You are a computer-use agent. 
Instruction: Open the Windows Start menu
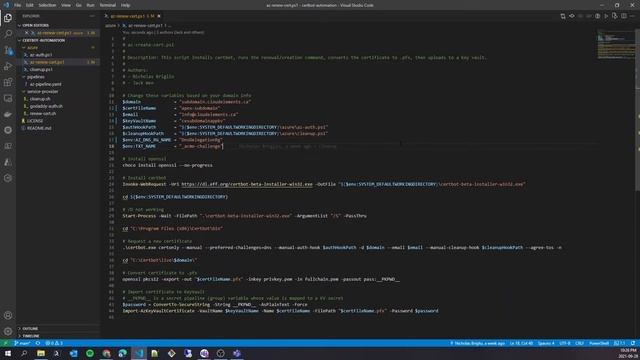coord(8,353)
